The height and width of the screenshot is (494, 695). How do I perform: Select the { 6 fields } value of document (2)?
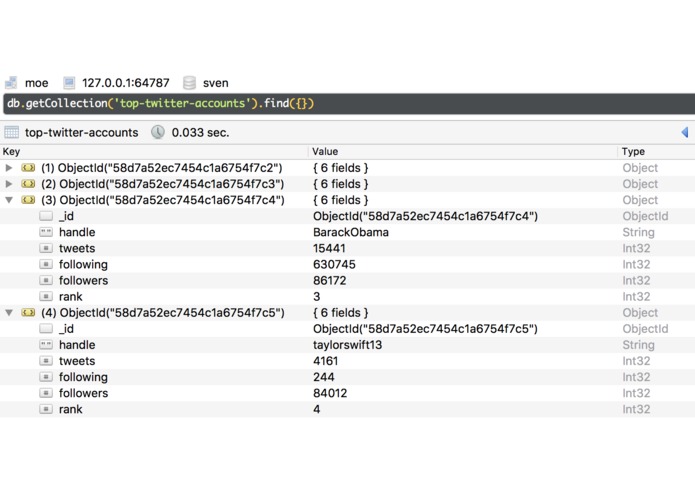[x=340, y=184]
